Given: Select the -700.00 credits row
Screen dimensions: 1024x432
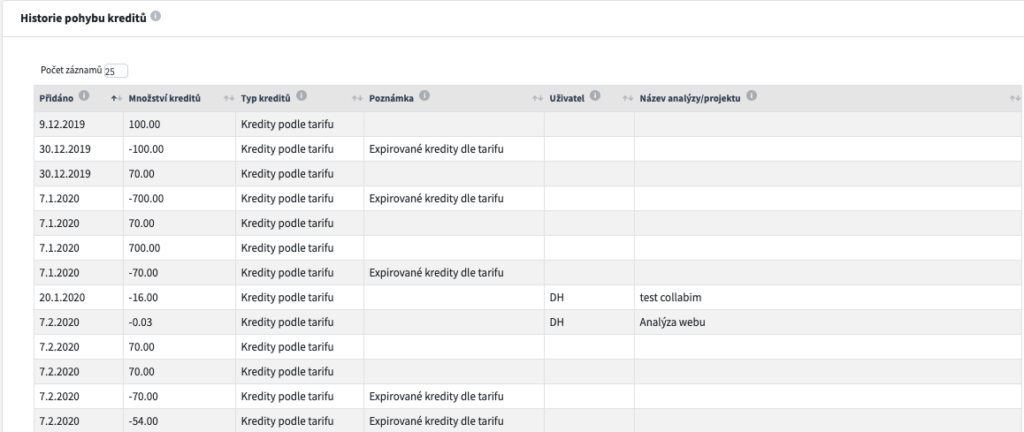Looking at the screenshot, I should (x=528, y=198).
